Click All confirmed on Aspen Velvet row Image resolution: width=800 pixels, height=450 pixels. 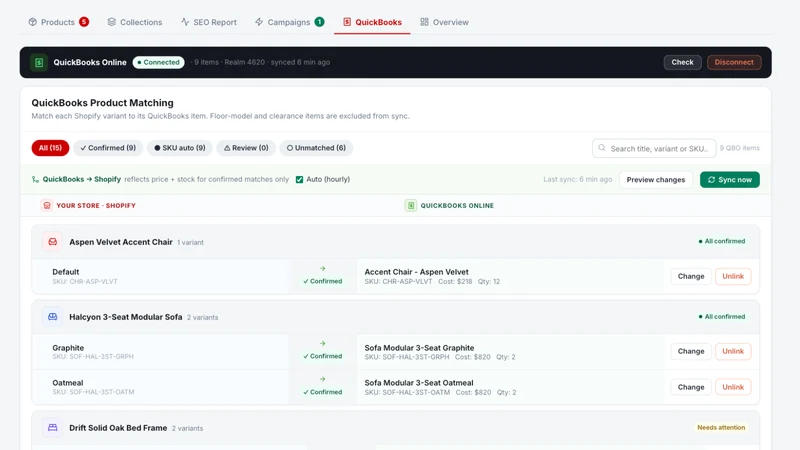[721, 241]
